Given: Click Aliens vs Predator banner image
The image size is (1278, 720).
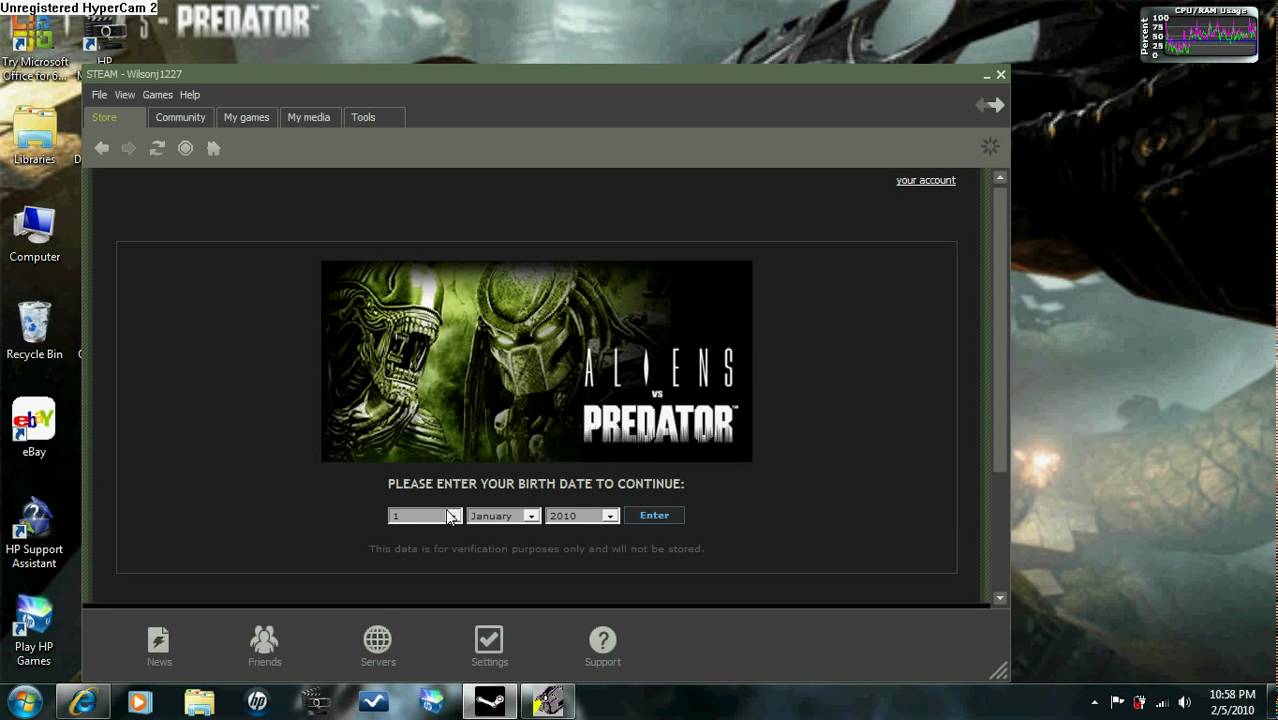Looking at the screenshot, I should click(537, 361).
